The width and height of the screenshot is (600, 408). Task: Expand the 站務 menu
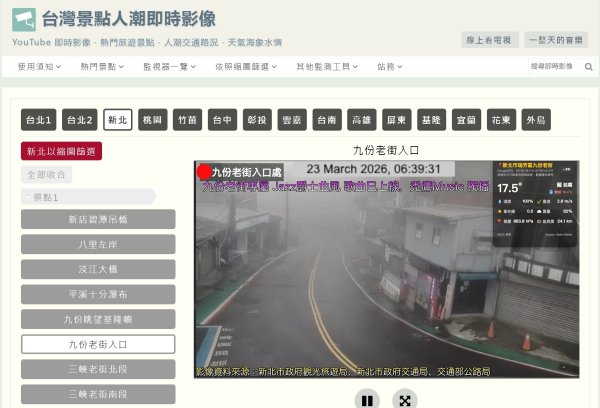click(390, 67)
